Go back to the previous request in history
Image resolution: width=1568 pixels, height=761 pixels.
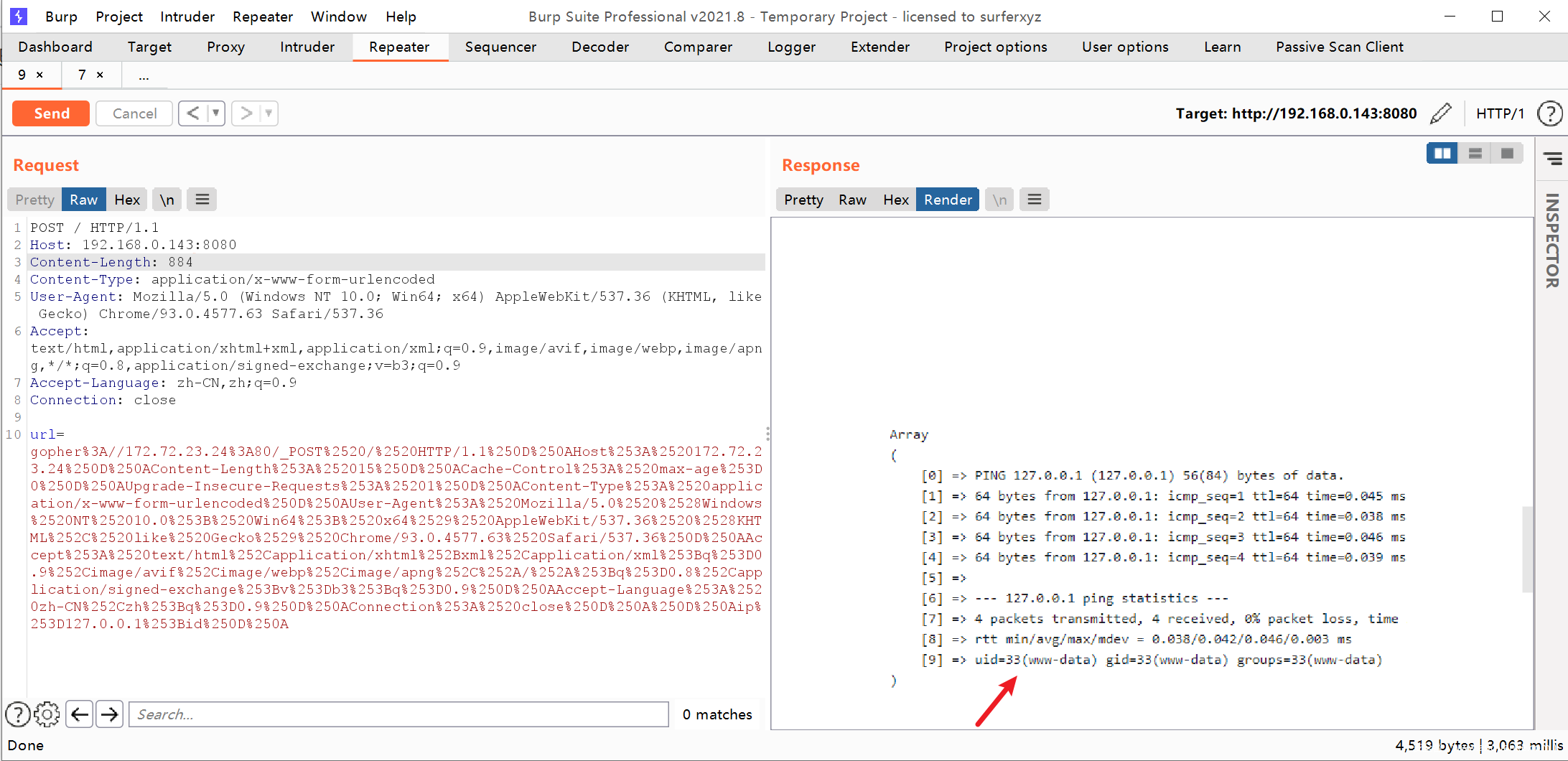pyautogui.click(x=193, y=113)
